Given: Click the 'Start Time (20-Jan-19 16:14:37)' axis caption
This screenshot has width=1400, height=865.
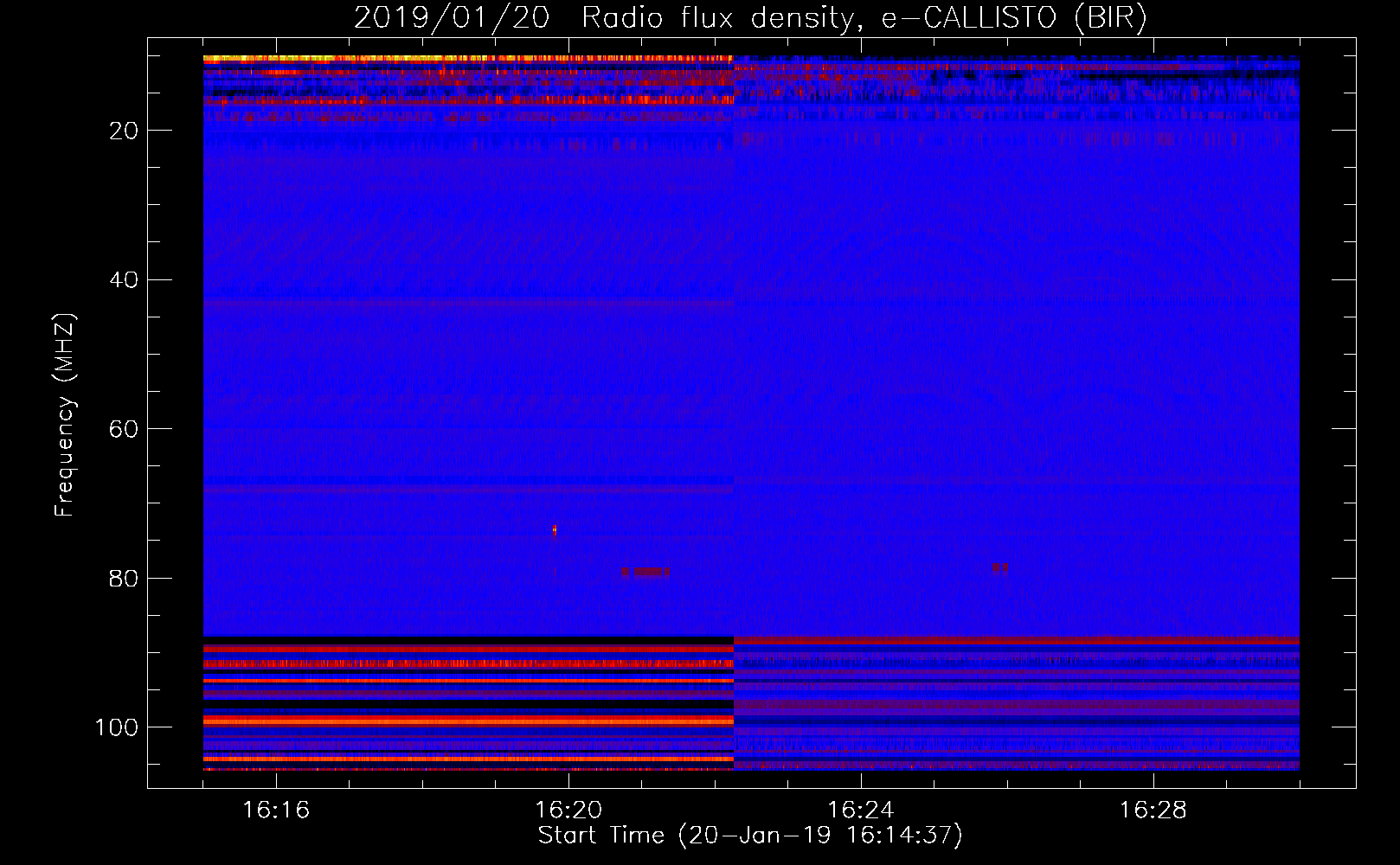Looking at the screenshot, I should (x=750, y=836).
